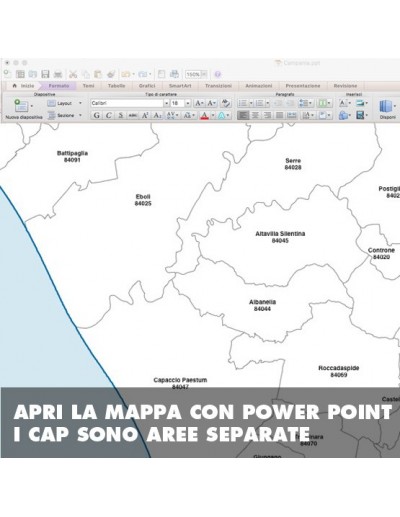400x517 pixels.
Task: Switch to the Tabelle tab
Action: tap(116, 86)
